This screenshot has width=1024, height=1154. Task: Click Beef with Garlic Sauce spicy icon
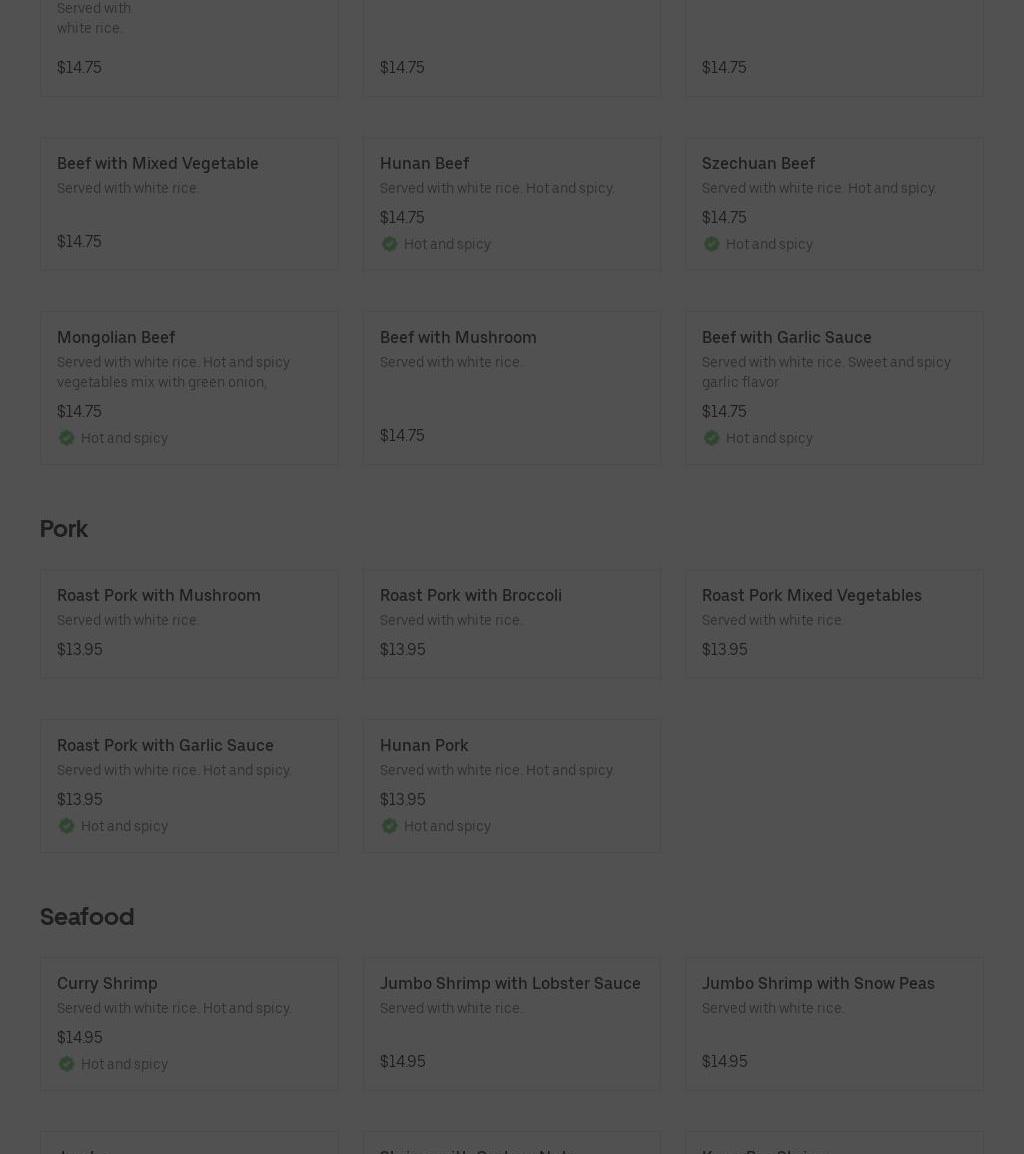point(711,438)
